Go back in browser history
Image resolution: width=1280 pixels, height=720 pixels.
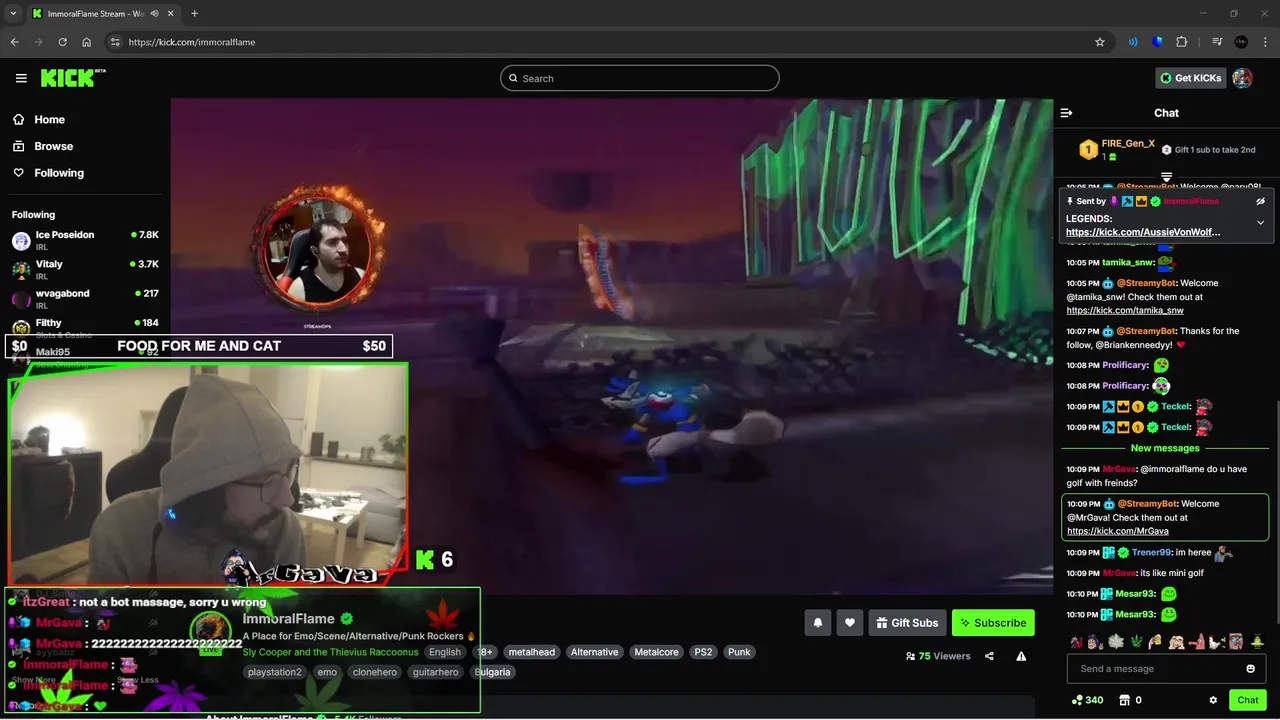click(x=14, y=42)
